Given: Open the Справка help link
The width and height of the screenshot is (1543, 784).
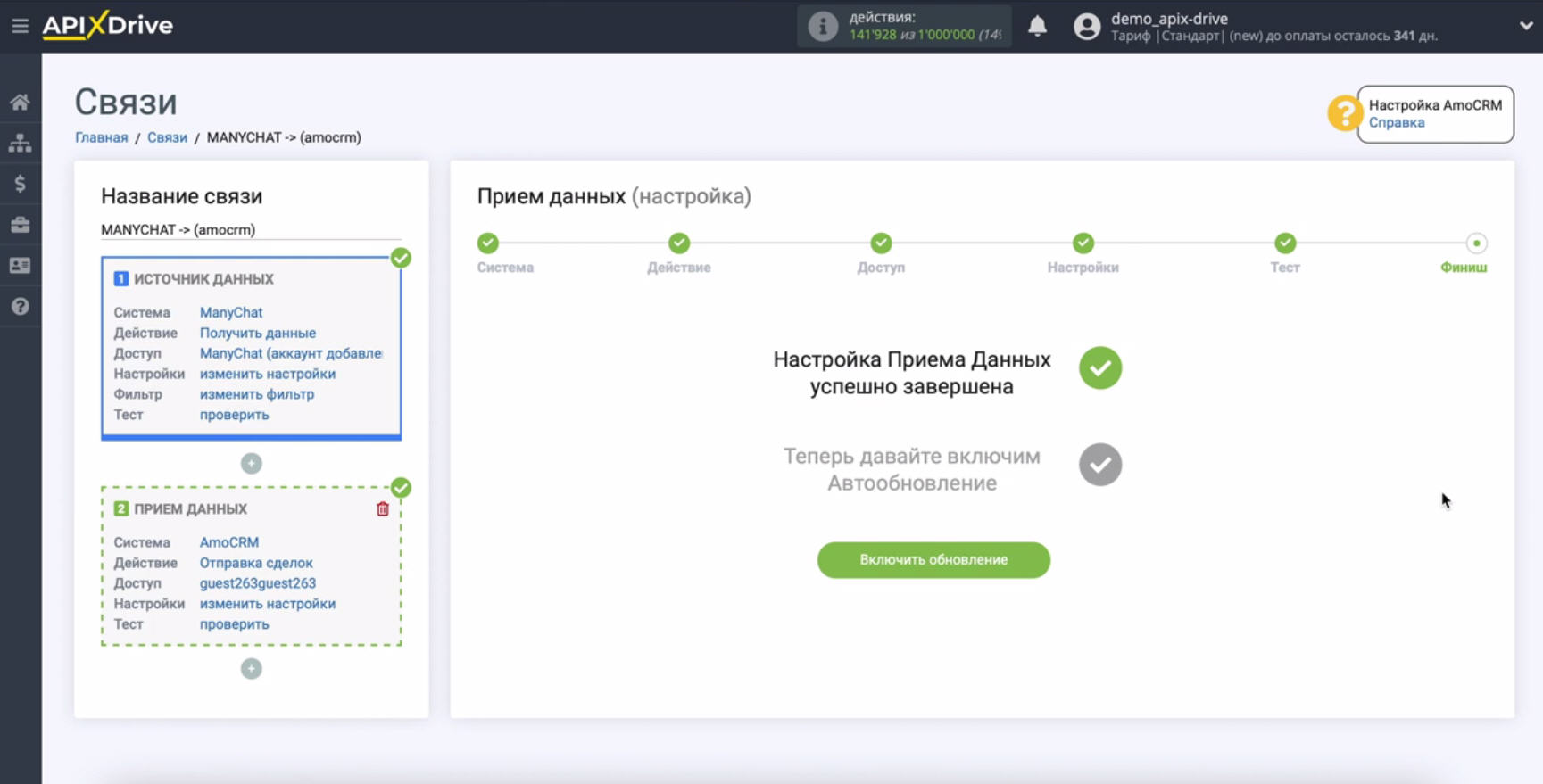Looking at the screenshot, I should coord(1397,123).
